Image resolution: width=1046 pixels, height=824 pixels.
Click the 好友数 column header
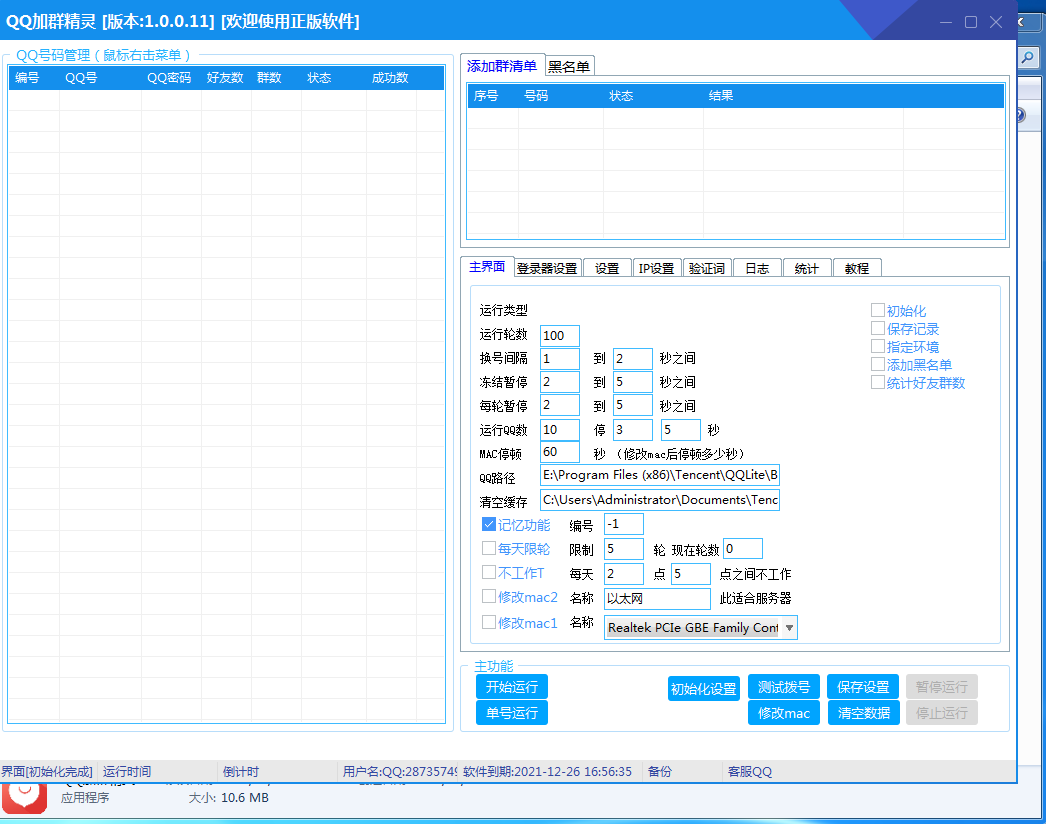[x=225, y=78]
